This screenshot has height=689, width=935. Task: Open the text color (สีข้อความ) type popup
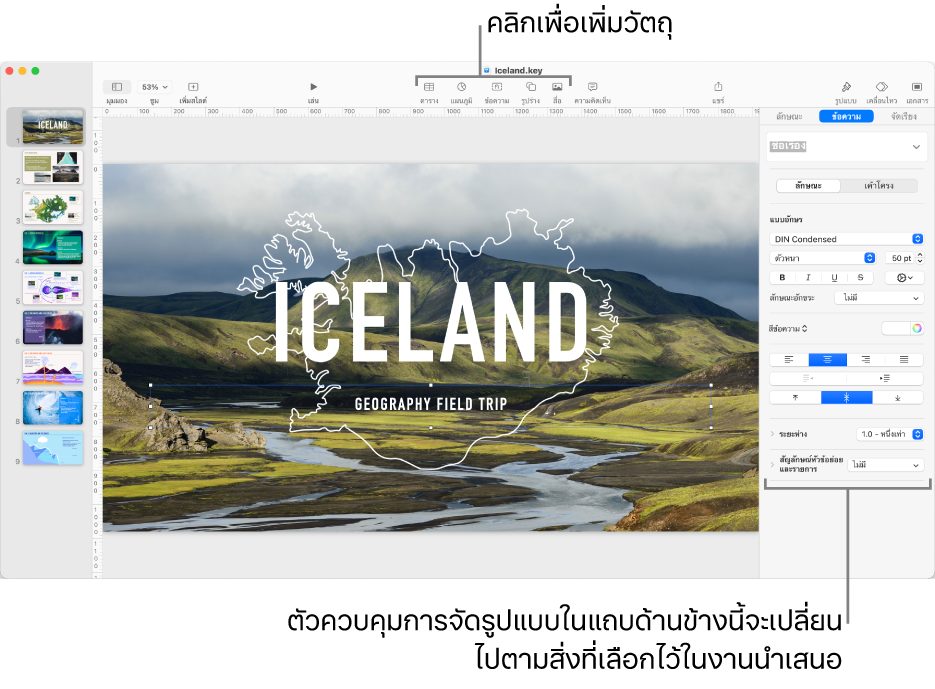[x=788, y=329]
